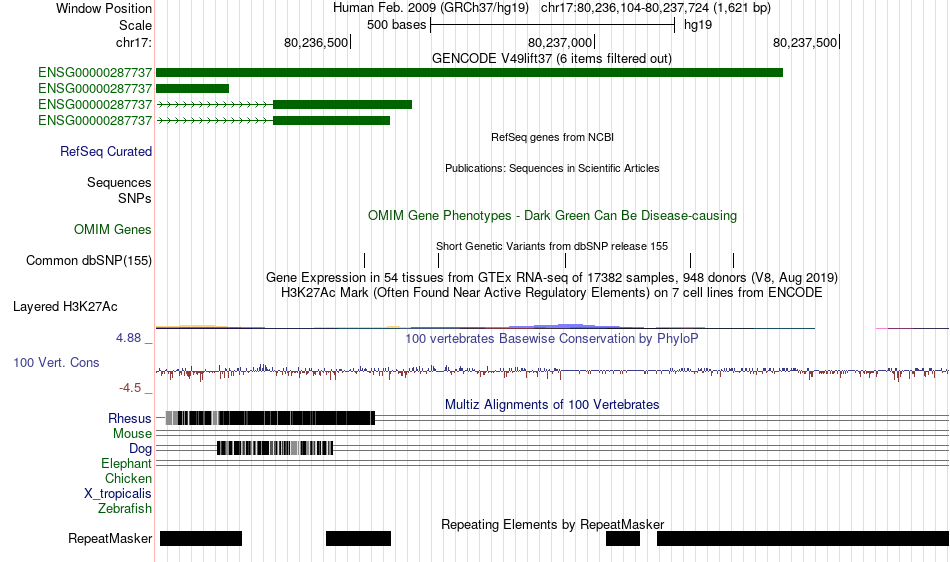Screen dimensions: 950x562
Task: Click the 'OMIM Gene Phenotypes' green title
Action: coord(553,216)
